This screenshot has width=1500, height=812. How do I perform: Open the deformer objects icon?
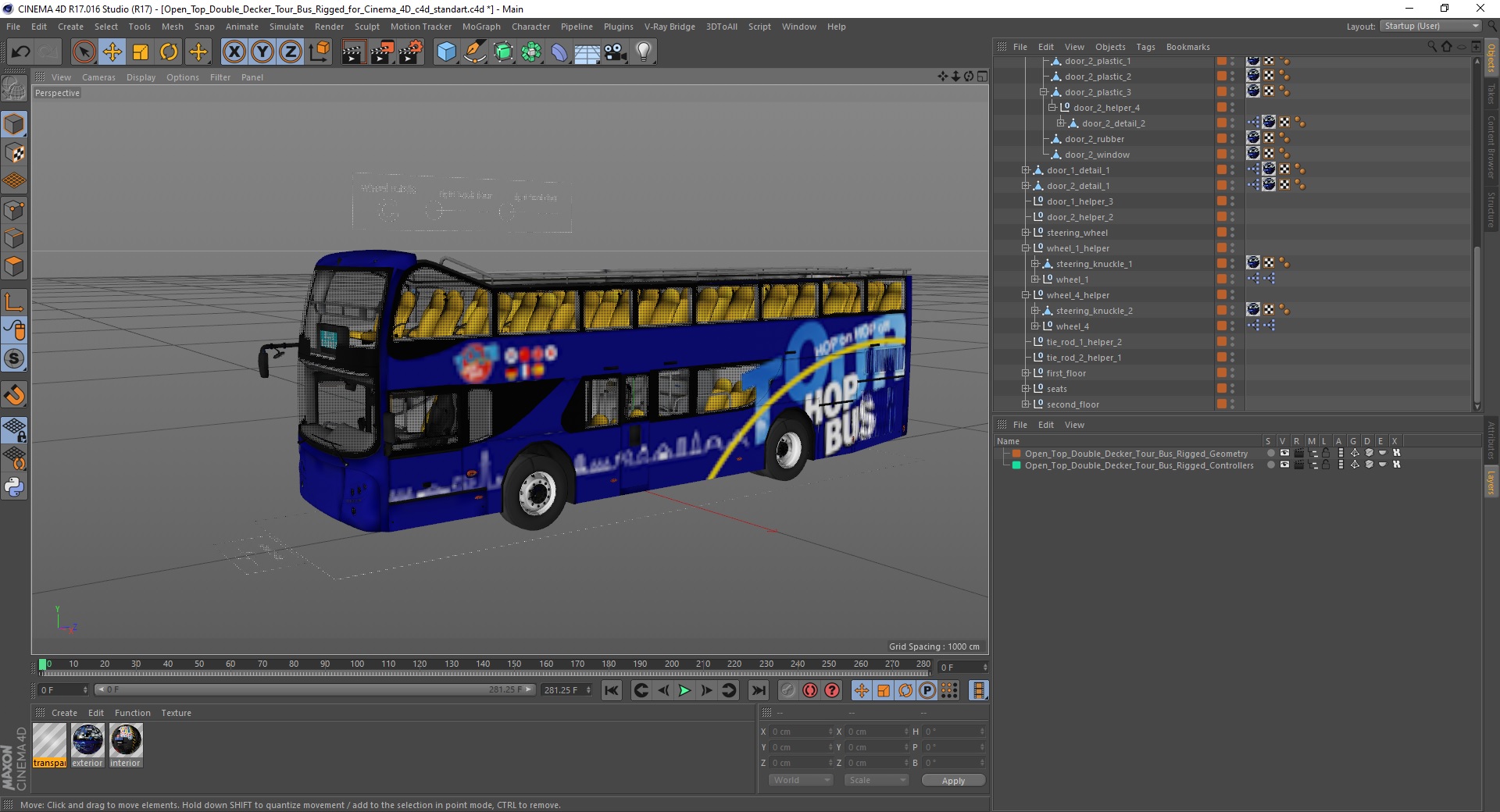[x=560, y=52]
